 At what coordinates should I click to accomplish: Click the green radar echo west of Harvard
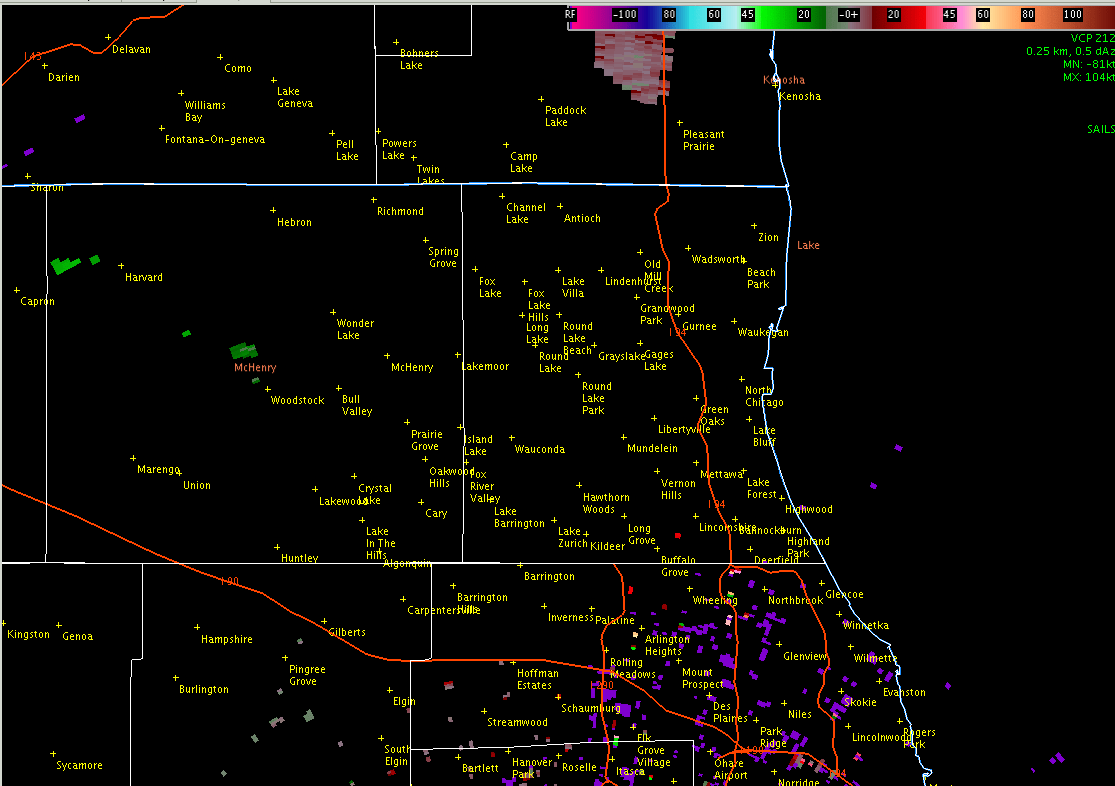(x=66, y=265)
